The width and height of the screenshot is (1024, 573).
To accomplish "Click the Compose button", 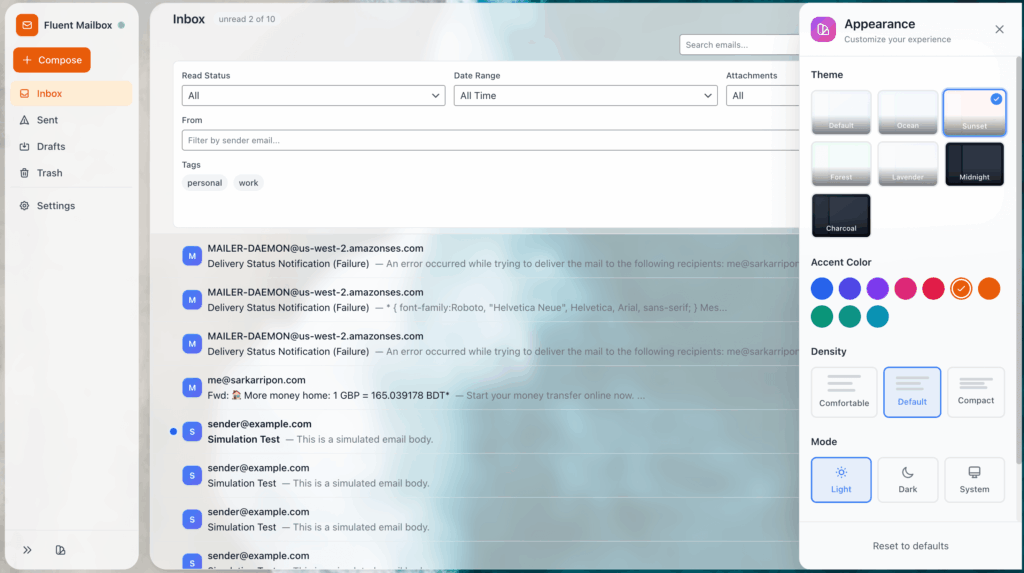I will pos(52,60).
